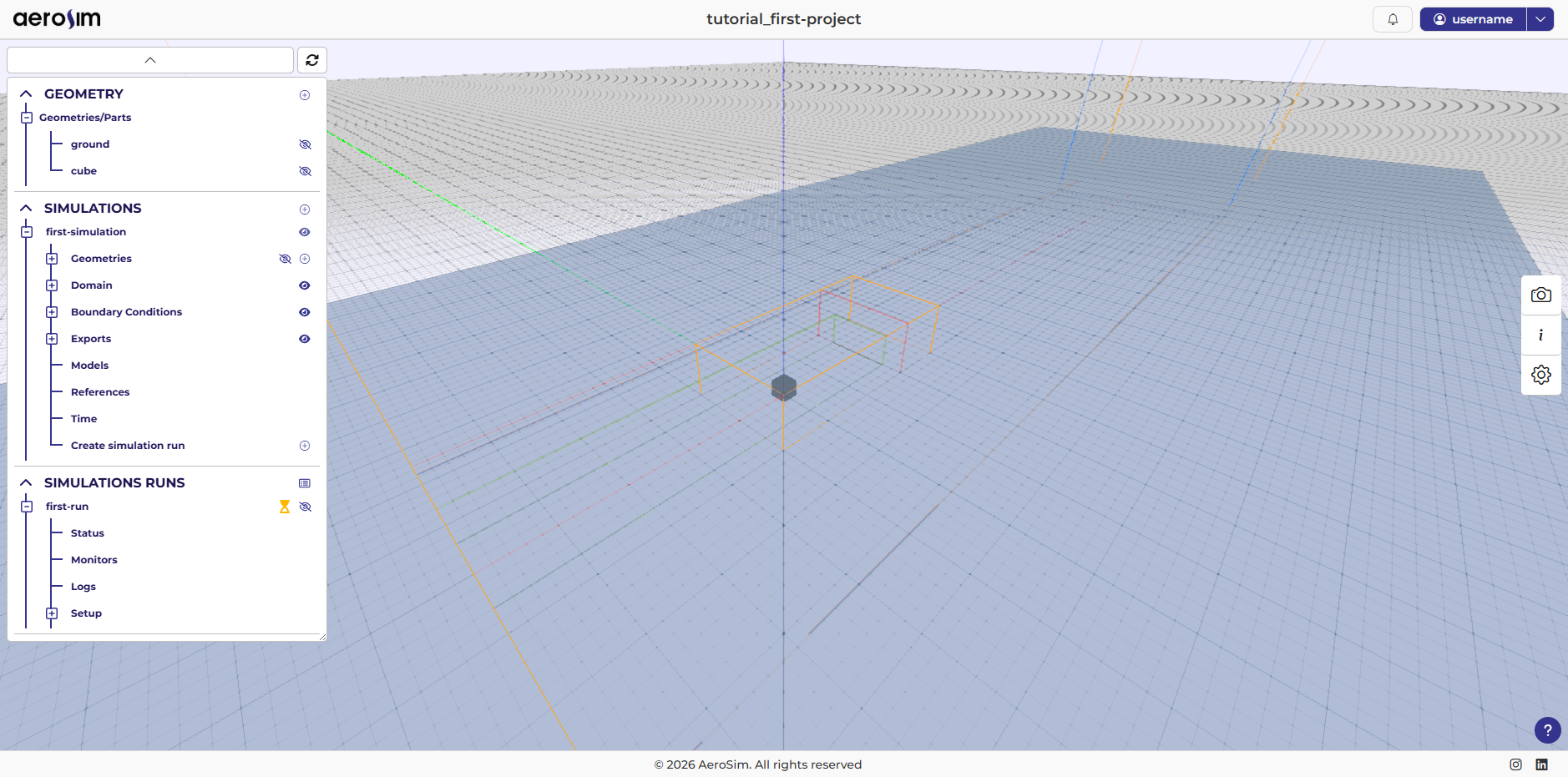Viewport: 1568px width, 777px height.
Task: Collapse the side panel with top bar
Action: coord(150,60)
